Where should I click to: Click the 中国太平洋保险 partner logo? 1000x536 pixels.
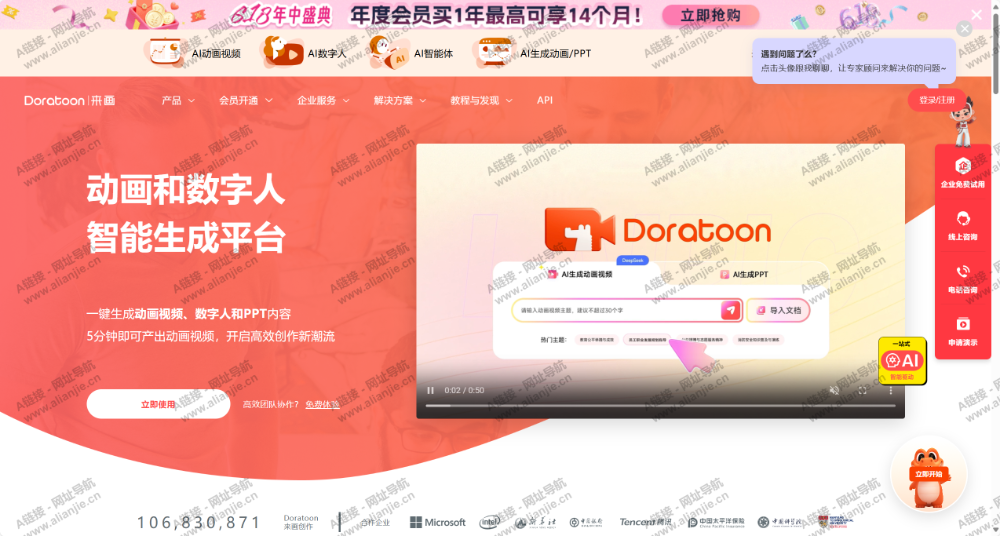[716, 522]
